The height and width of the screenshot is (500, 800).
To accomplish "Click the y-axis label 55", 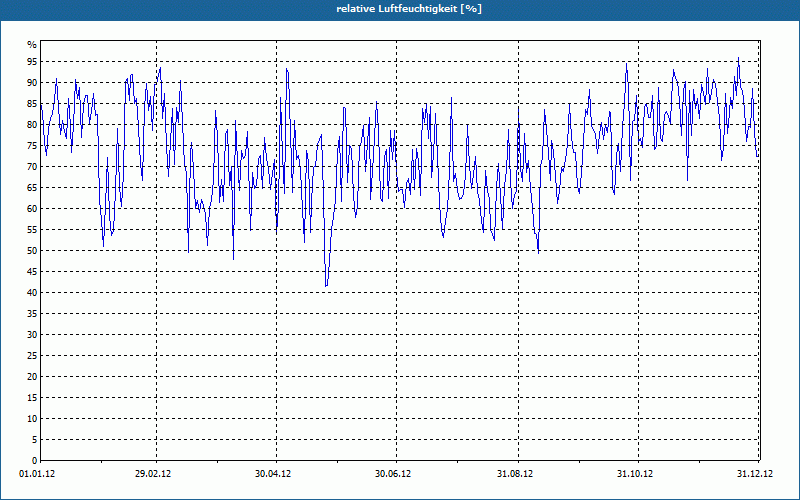I will pos(32,230).
